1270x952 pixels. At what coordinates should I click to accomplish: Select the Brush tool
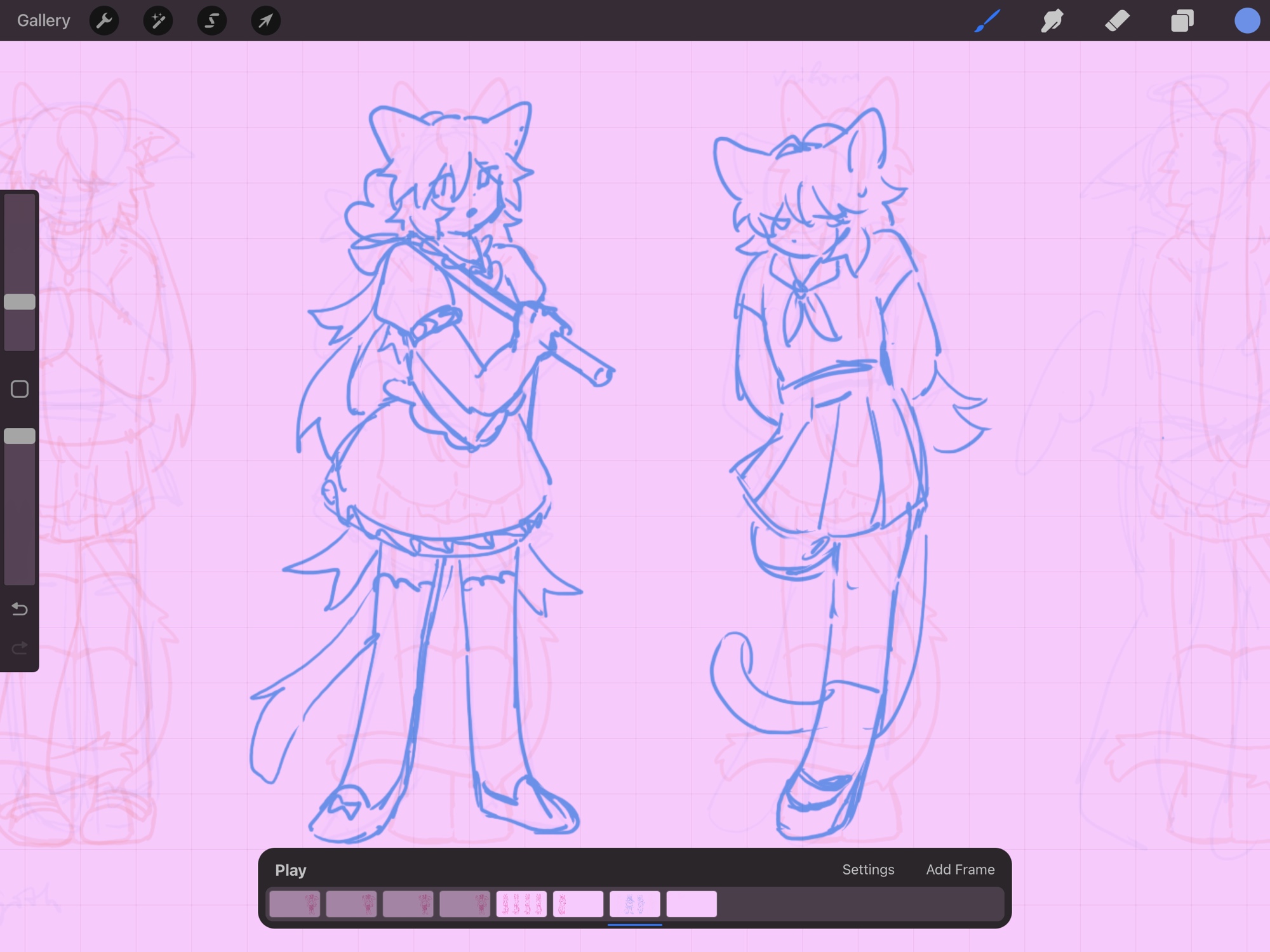987,20
